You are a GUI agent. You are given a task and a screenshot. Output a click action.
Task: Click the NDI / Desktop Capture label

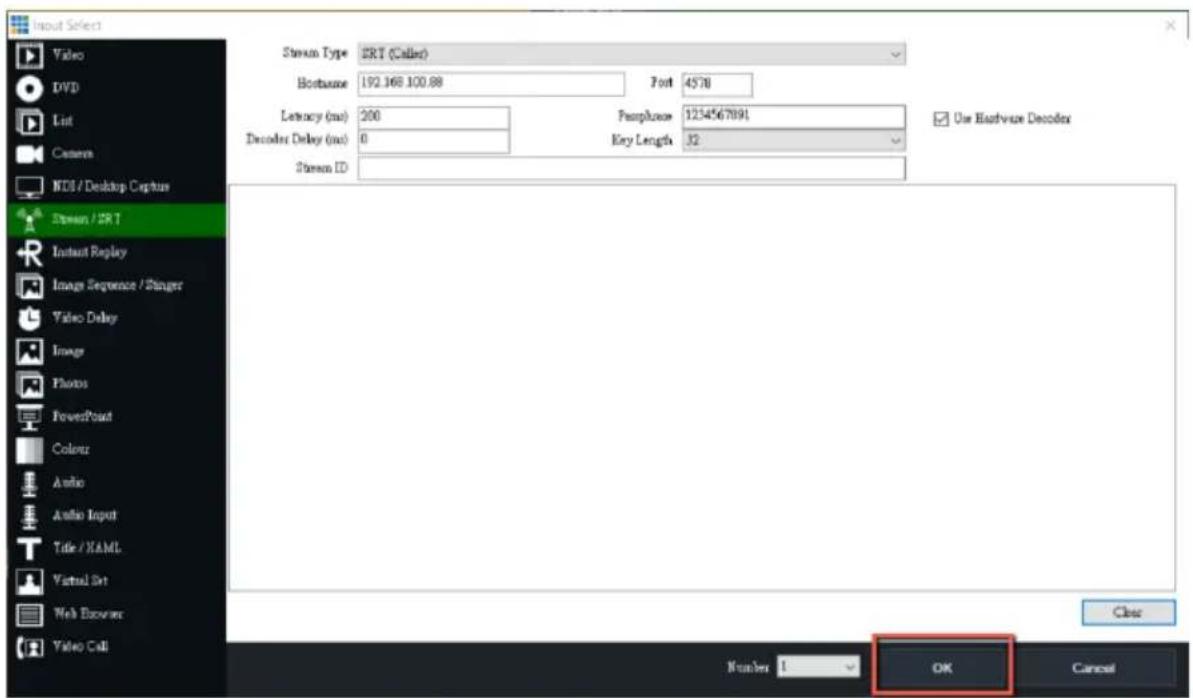pyautogui.click(x=111, y=186)
